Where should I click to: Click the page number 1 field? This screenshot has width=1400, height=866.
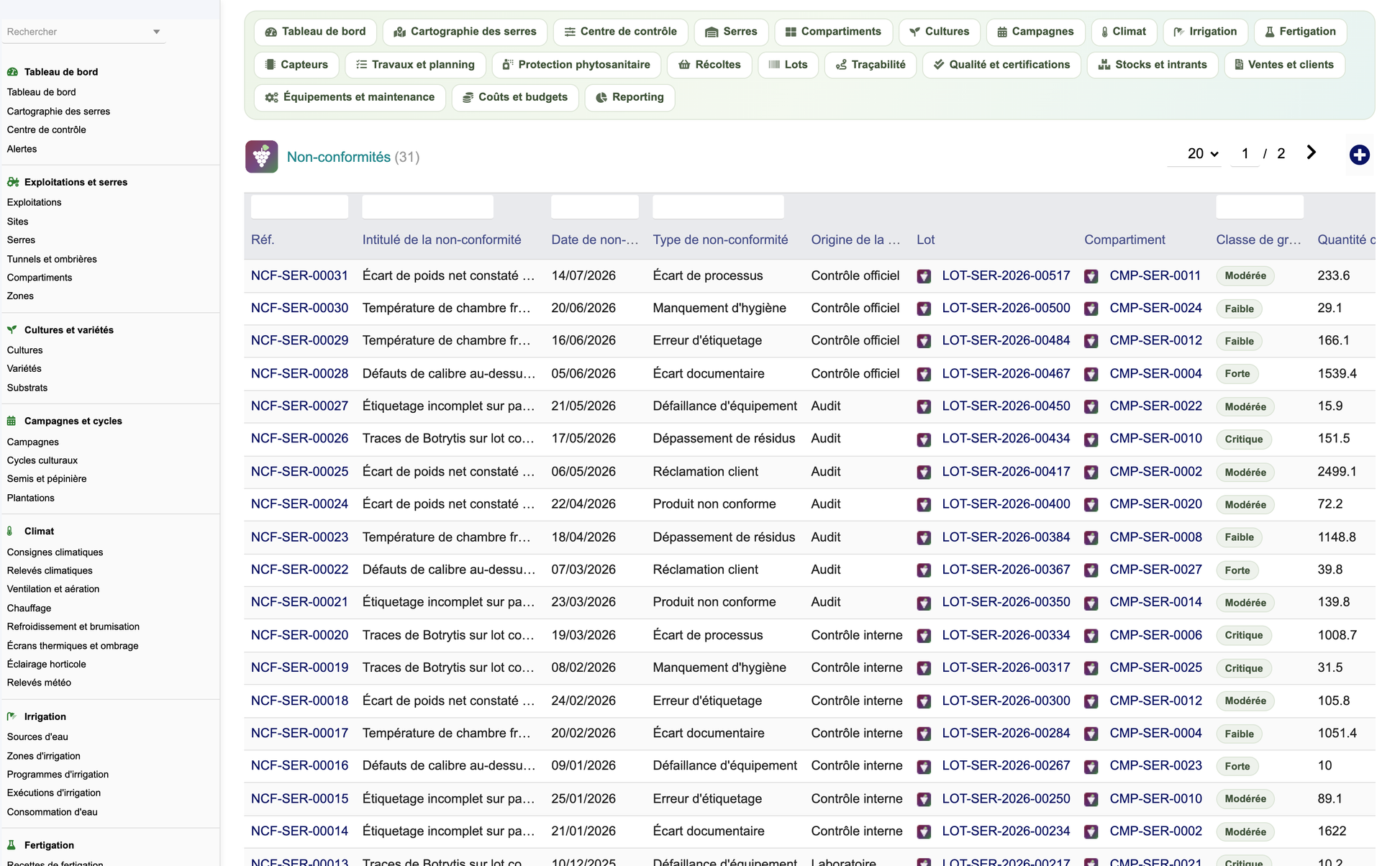click(x=1245, y=154)
